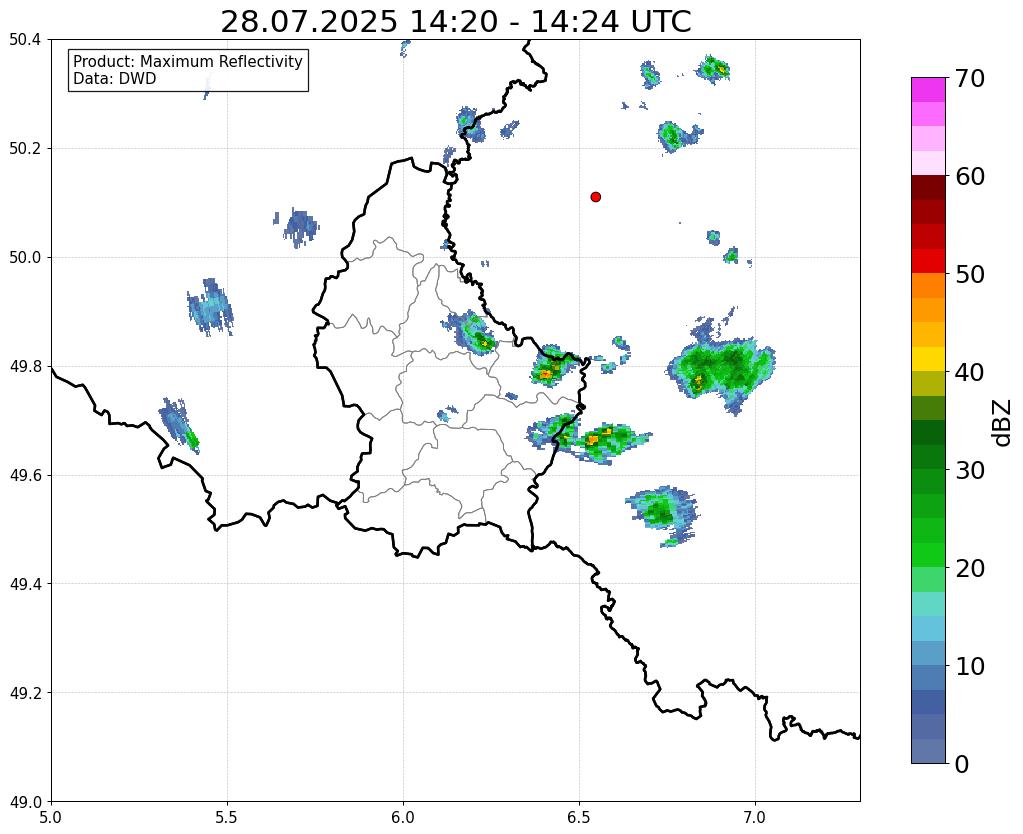The width and height of the screenshot is (1023, 834).
Task: Click latitude axis label 49.0
Action: [25, 802]
